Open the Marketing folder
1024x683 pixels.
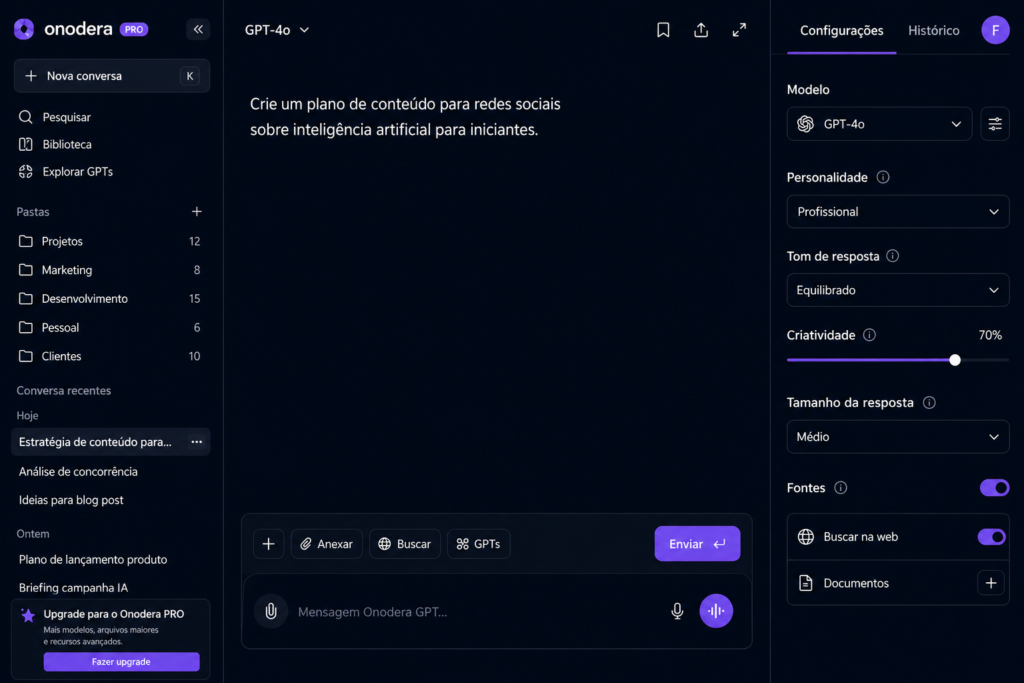click(x=110, y=270)
